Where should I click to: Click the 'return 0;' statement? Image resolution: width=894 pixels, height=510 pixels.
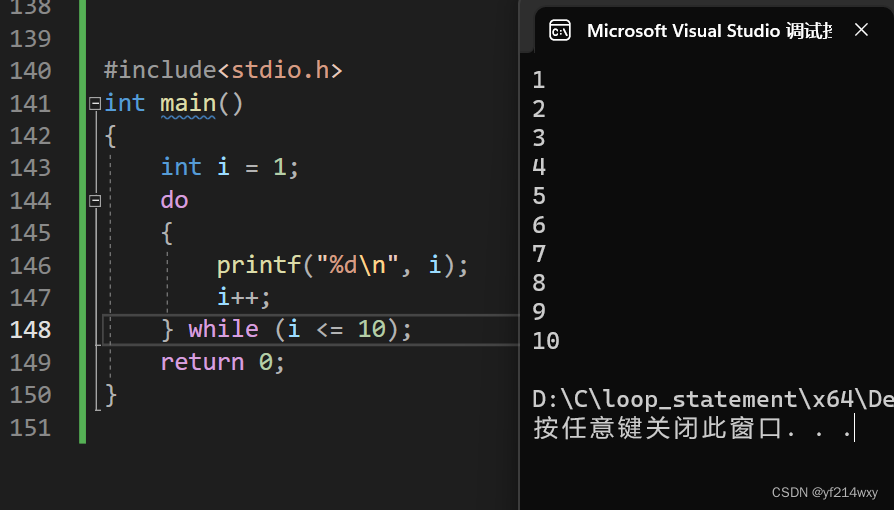pyautogui.click(x=222, y=362)
